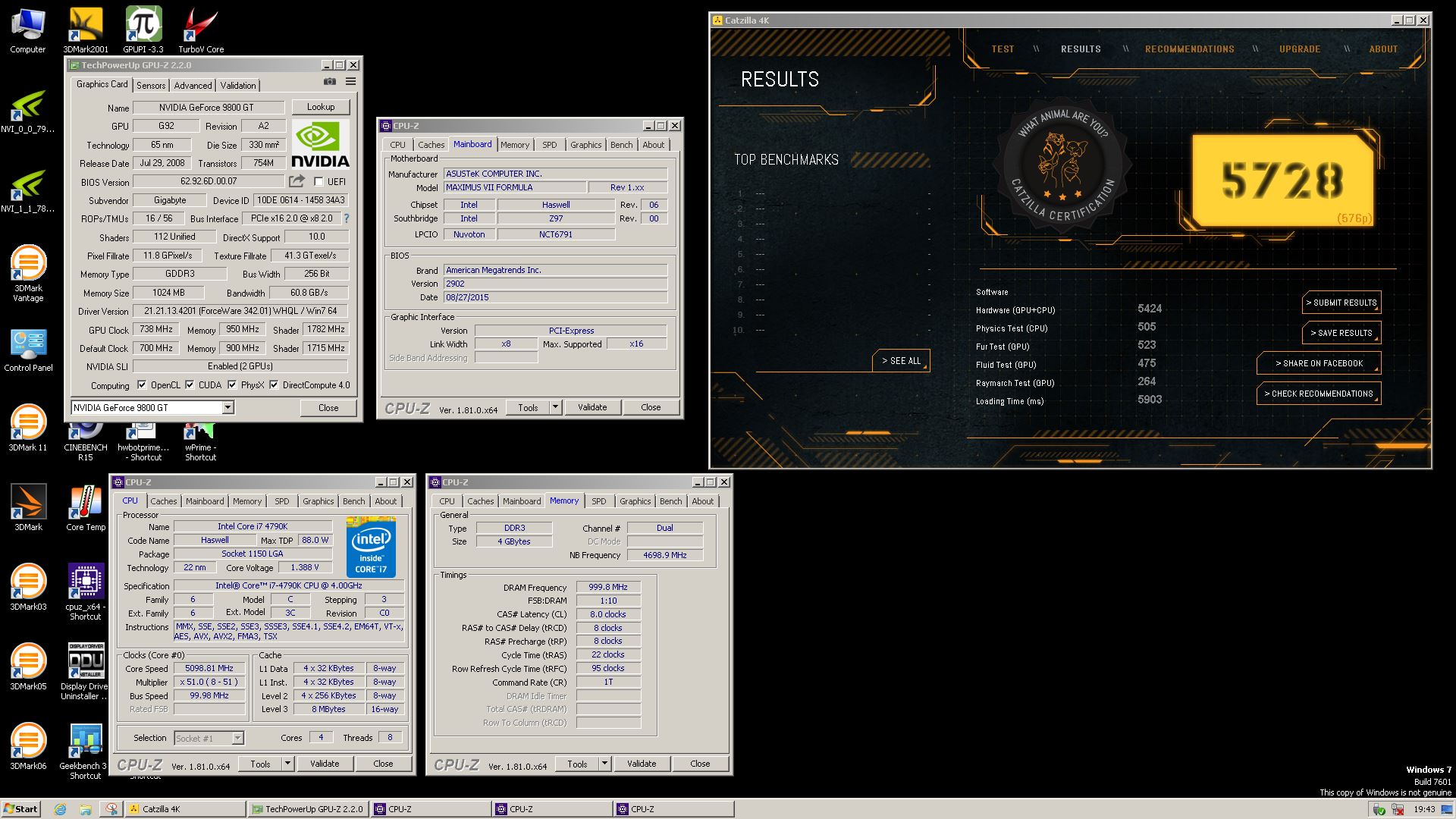Screen dimensions: 1456x819
Task: Launch the 3DMark 11 shortcut
Action: tap(28, 428)
